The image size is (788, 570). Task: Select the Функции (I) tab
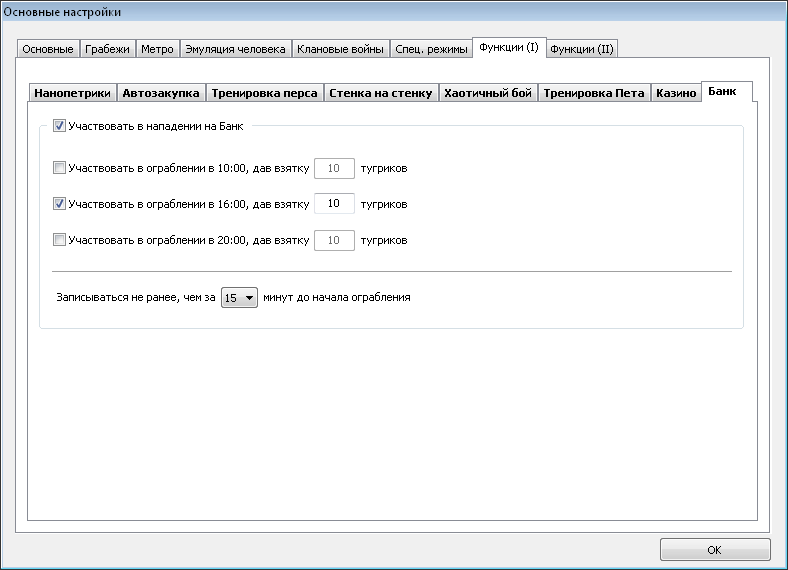click(x=509, y=47)
